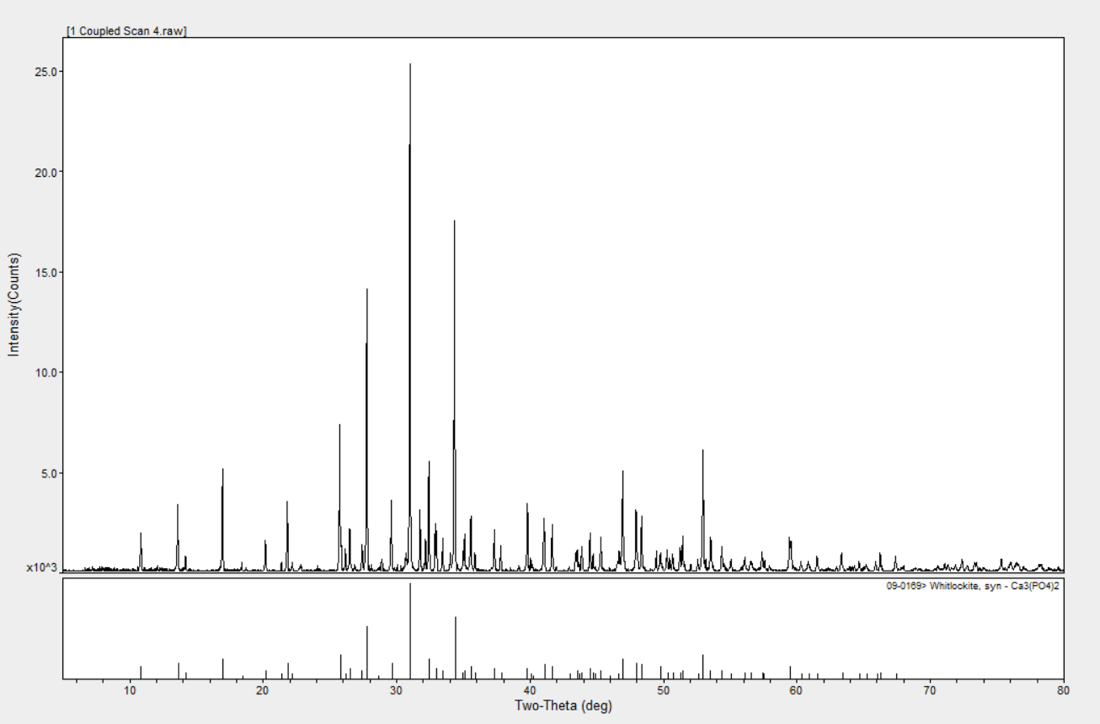Click the 20.0 tick on the intensity axis
Viewport: 1100px width, 724px height.
[45, 172]
